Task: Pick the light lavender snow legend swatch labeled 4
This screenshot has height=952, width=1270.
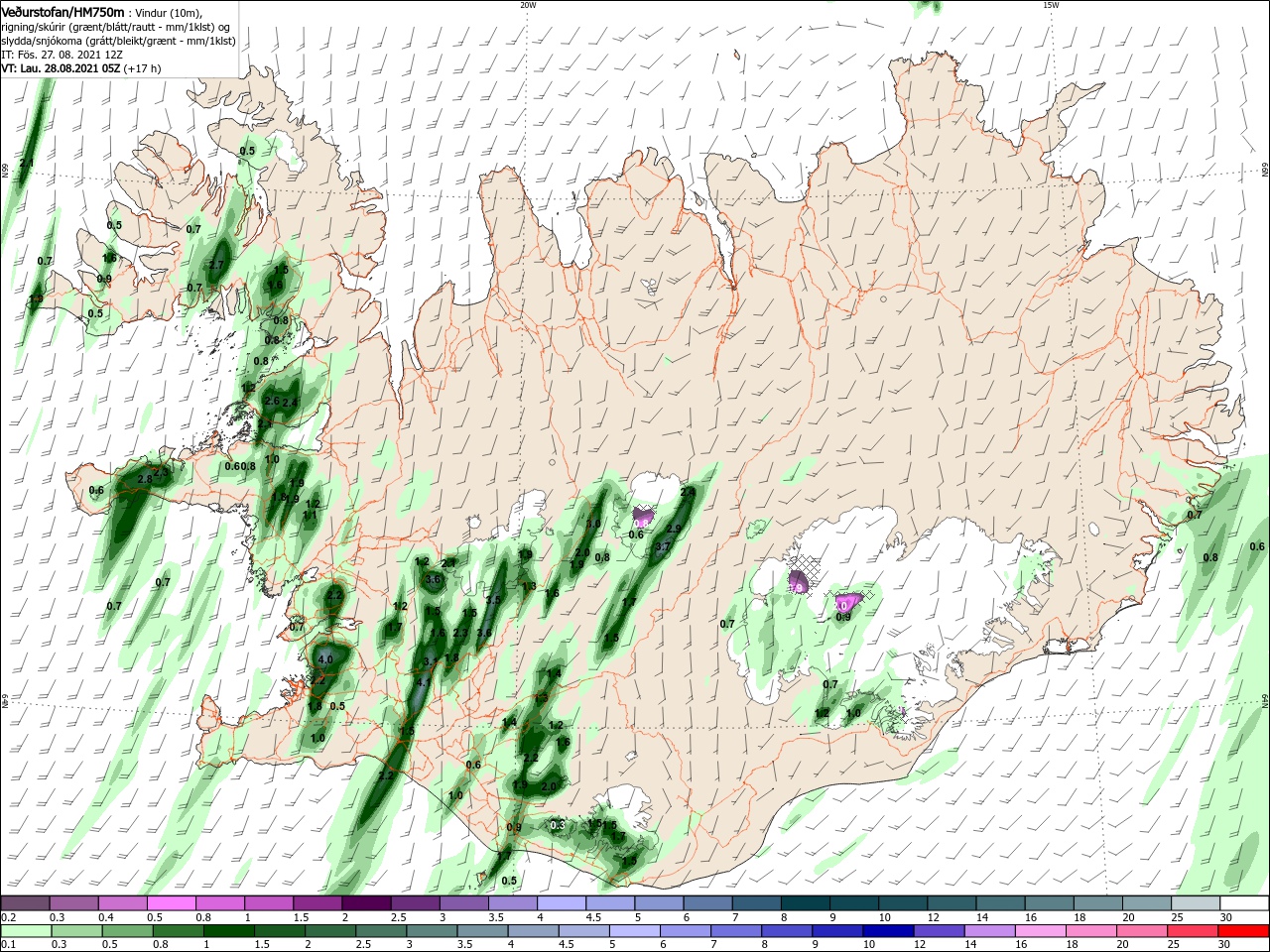Action: coord(562,903)
